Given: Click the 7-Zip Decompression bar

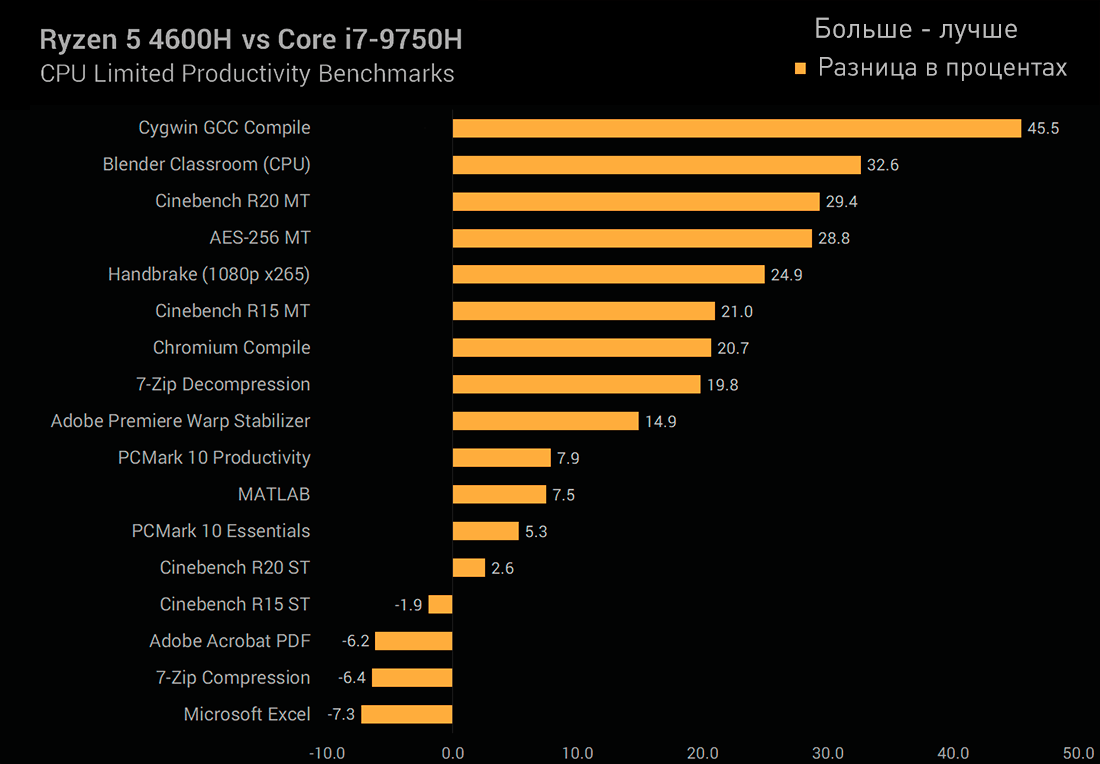Looking at the screenshot, I should tap(577, 384).
